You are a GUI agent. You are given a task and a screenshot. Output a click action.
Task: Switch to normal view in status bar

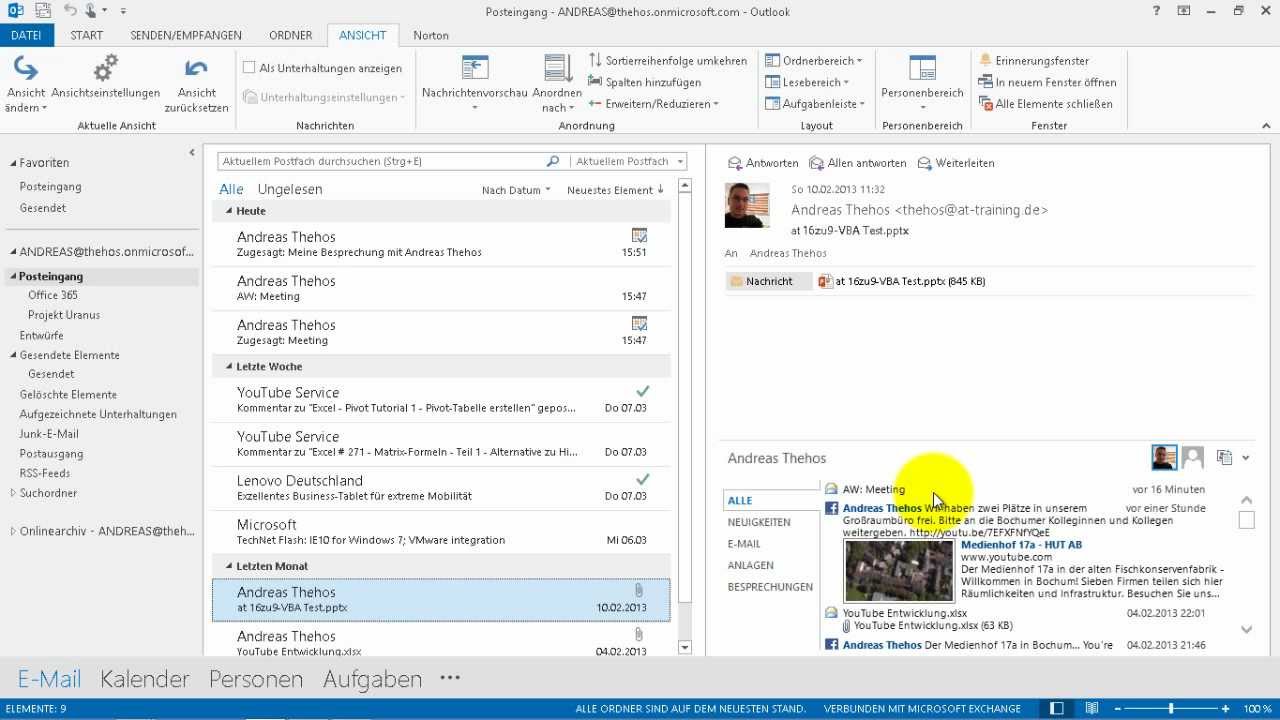point(1057,709)
